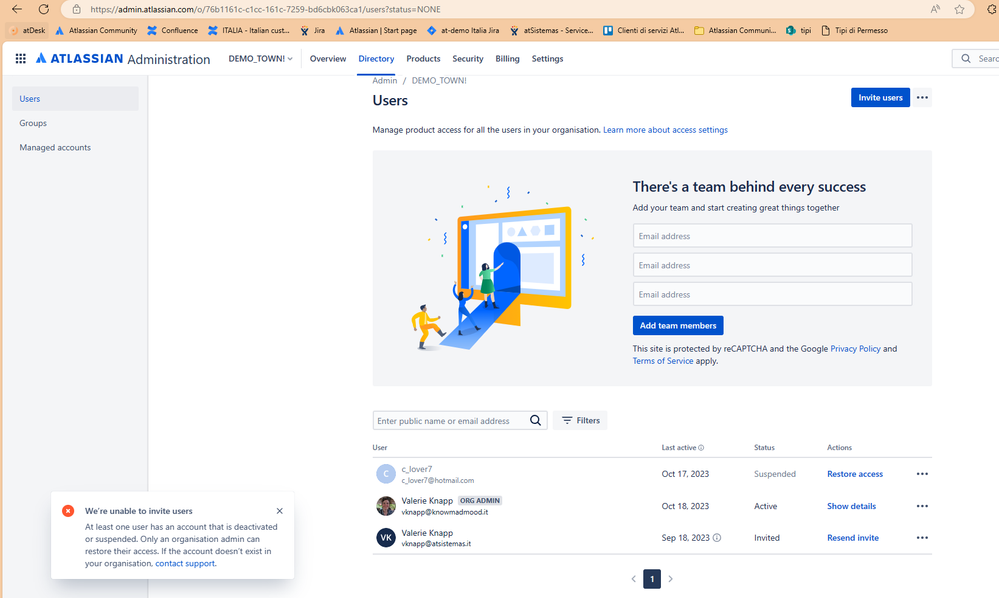This screenshot has height=598, width=999.
Task: Open the at-demo Italia Jira bookmark
Action: [x=463, y=31]
